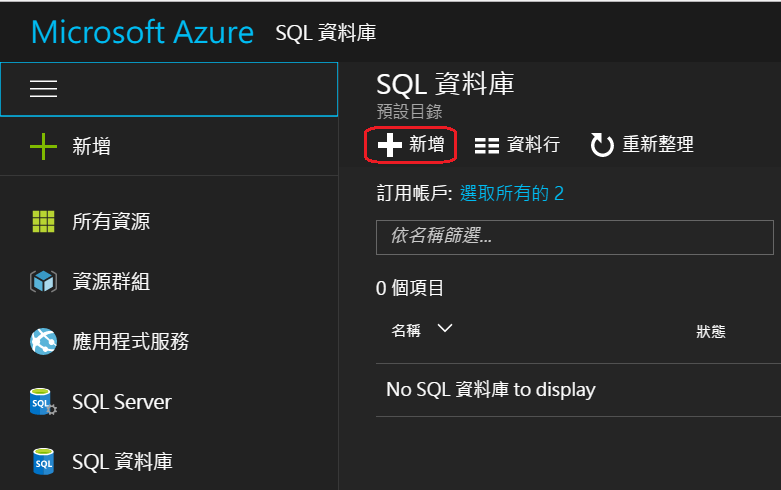Screen dimensions: 781x490
Task: Focus the 依名稱篩選 filter box
Action: pyautogui.click(x=574, y=237)
